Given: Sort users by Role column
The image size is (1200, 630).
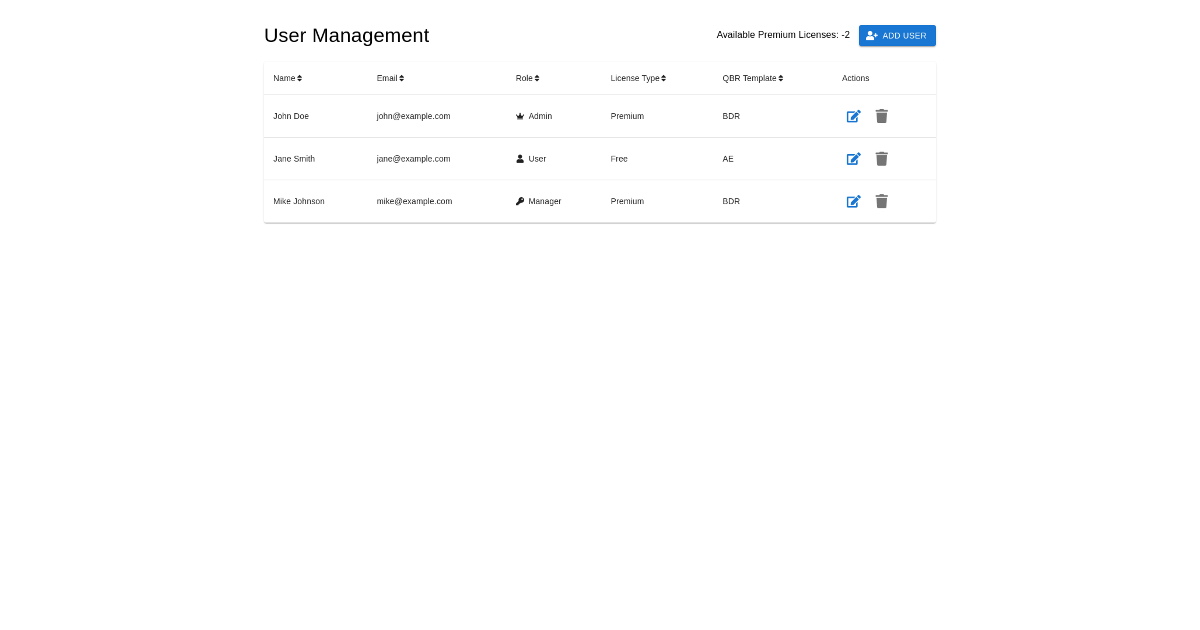Looking at the screenshot, I should 527,78.
